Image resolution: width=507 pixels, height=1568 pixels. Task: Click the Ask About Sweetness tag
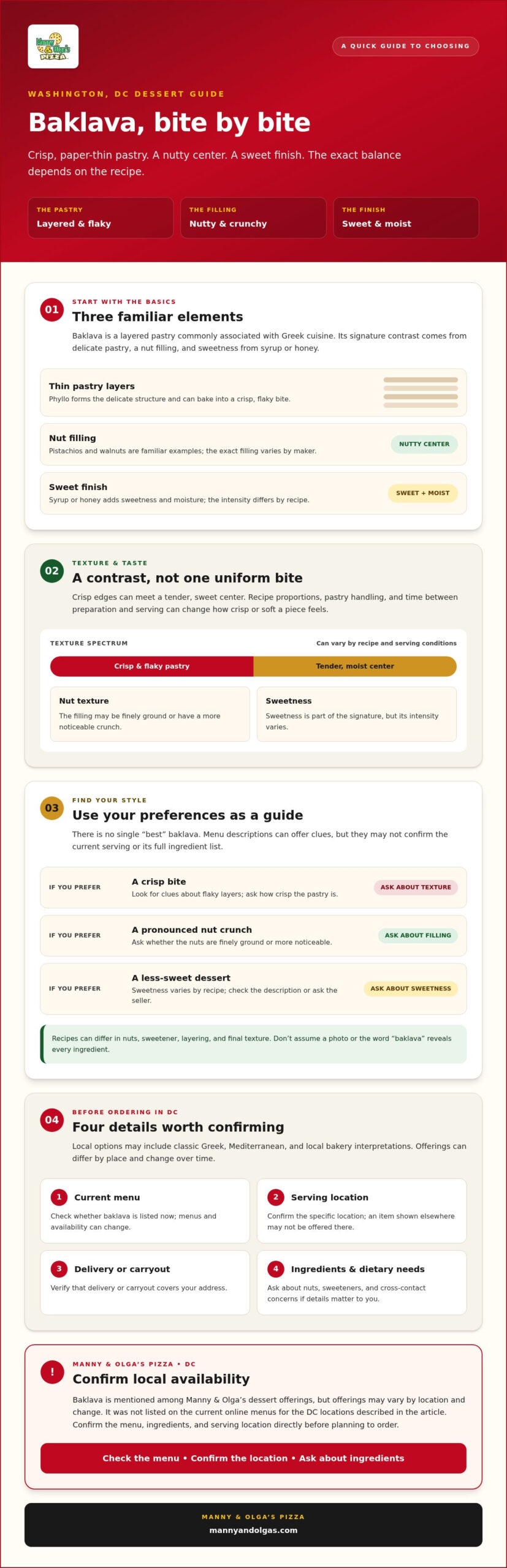(411, 989)
